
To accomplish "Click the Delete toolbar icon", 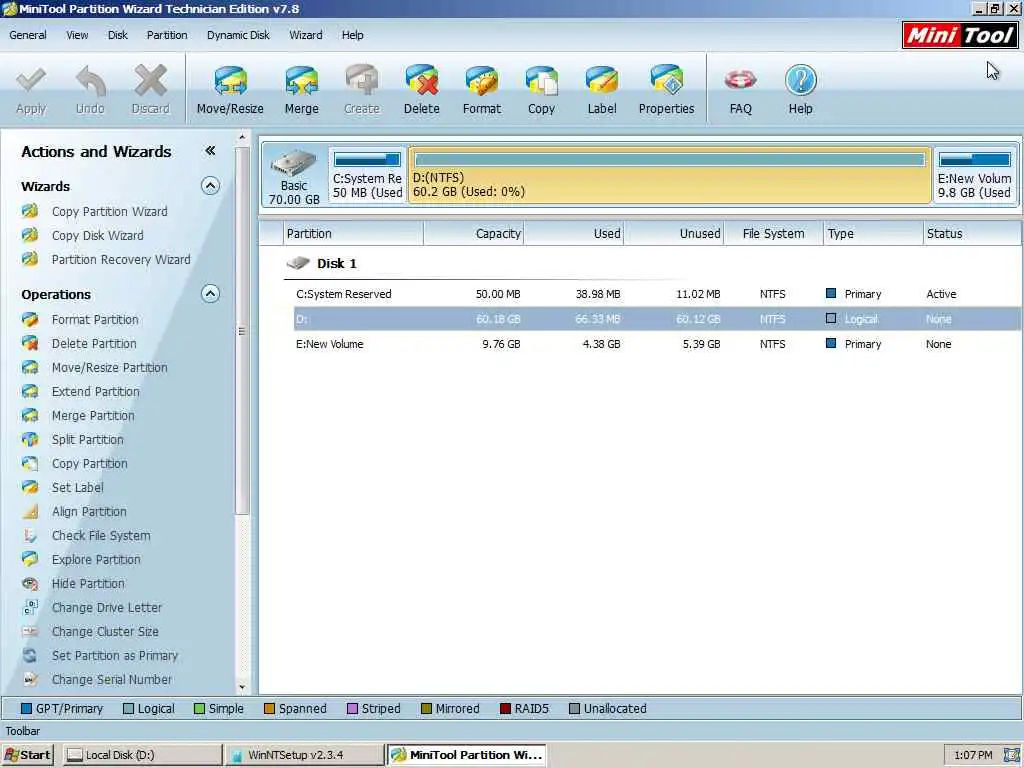I will tap(421, 82).
